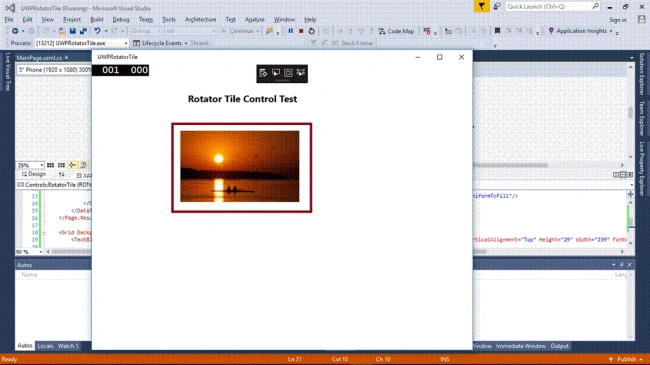
Task: Swap Design and XAML panes
Action: (62, 175)
